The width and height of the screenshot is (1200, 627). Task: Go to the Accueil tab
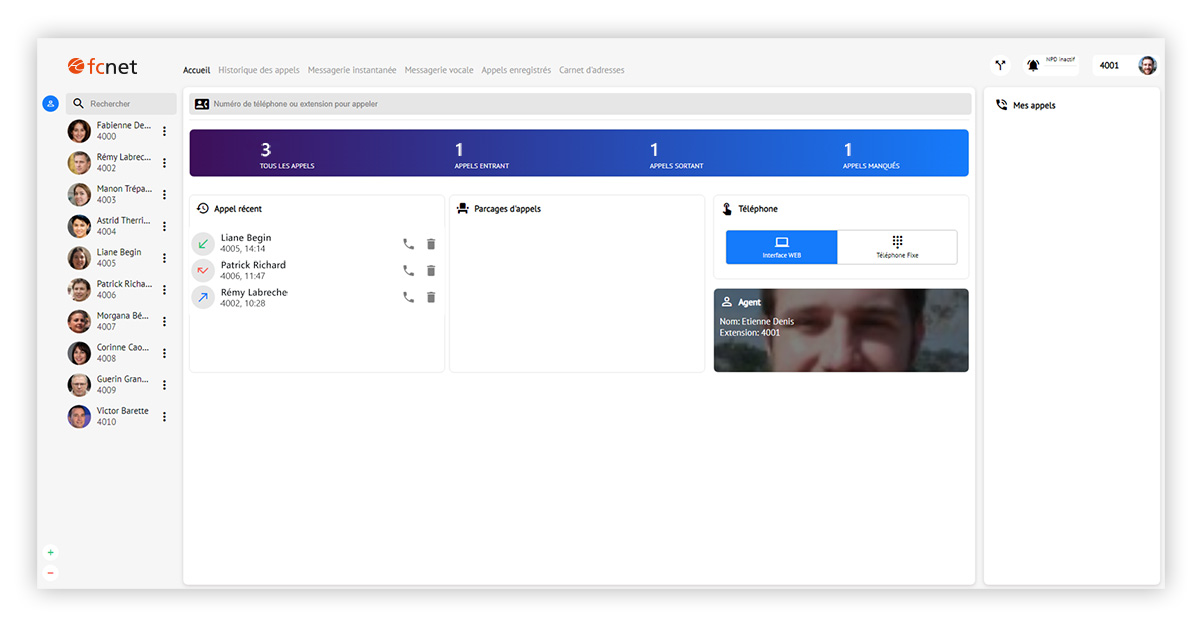pyautogui.click(x=197, y=70)
